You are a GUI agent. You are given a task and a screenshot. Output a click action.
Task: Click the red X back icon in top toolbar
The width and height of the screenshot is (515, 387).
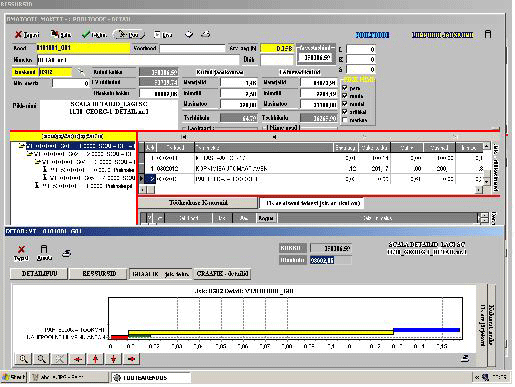(x=19, y=34)
